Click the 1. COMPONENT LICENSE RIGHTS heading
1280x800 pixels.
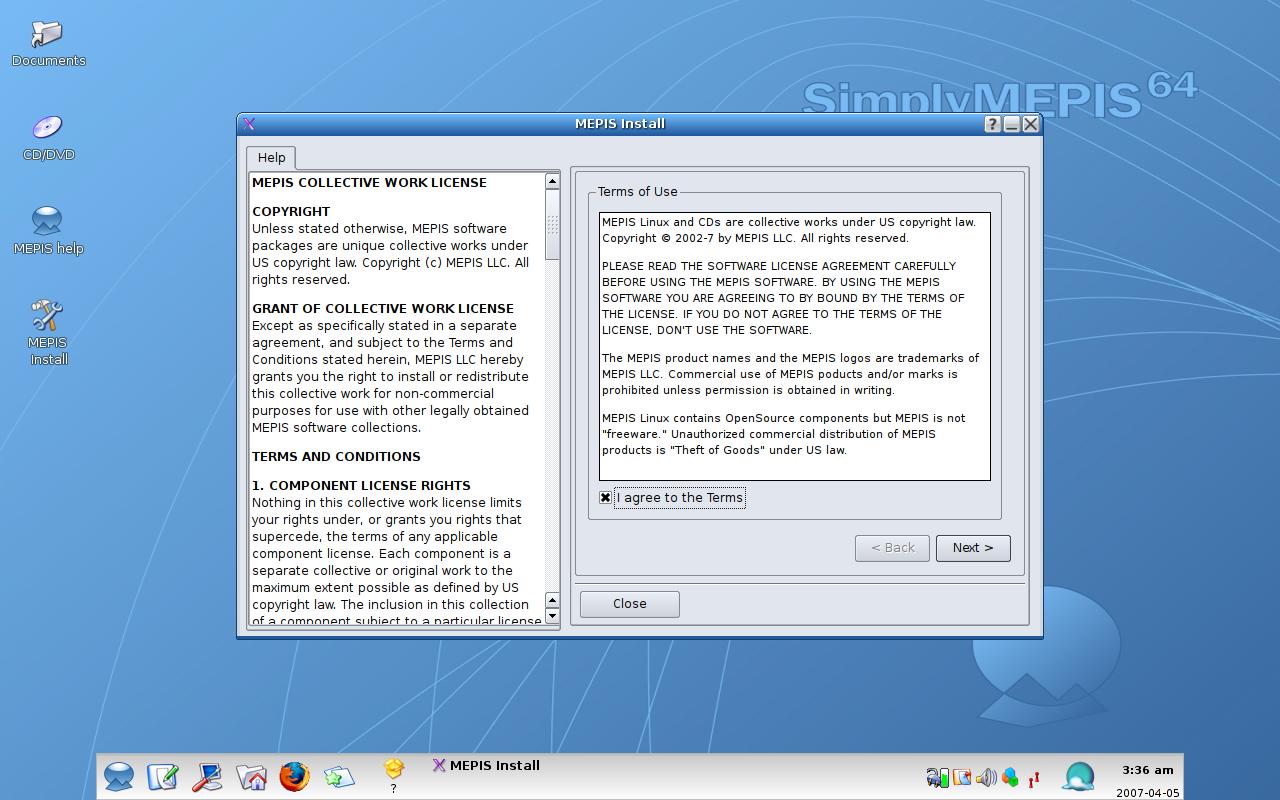(361, 486)
